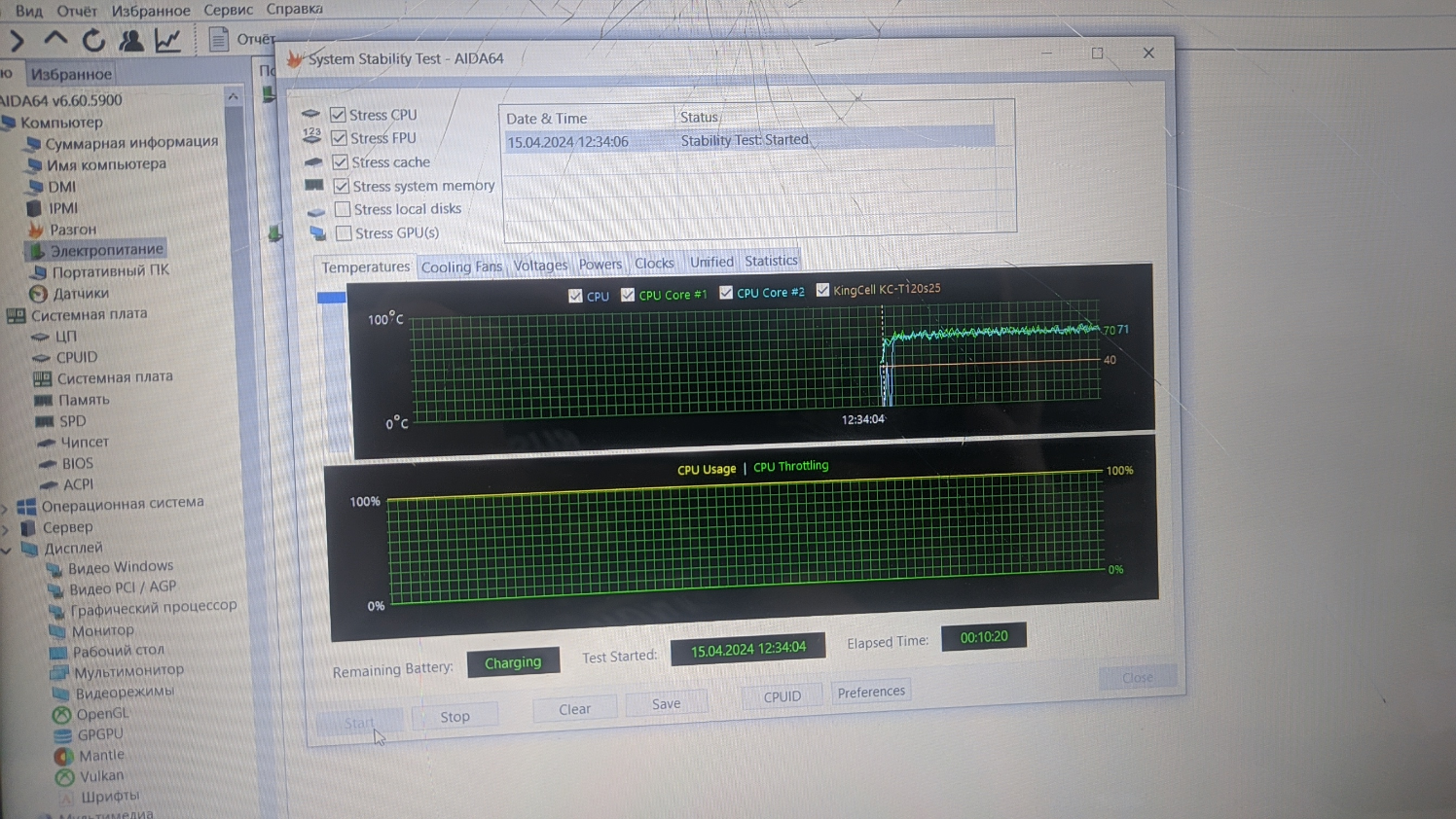Click the Монитор display icon
1456x819 pixels.
(x=57, y=631)
